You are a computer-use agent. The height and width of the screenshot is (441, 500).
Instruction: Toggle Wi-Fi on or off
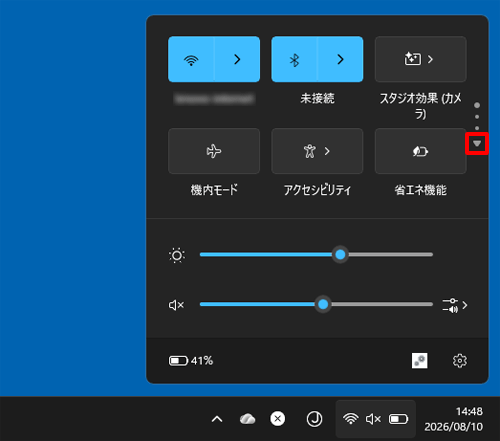(x=191, y=59)
